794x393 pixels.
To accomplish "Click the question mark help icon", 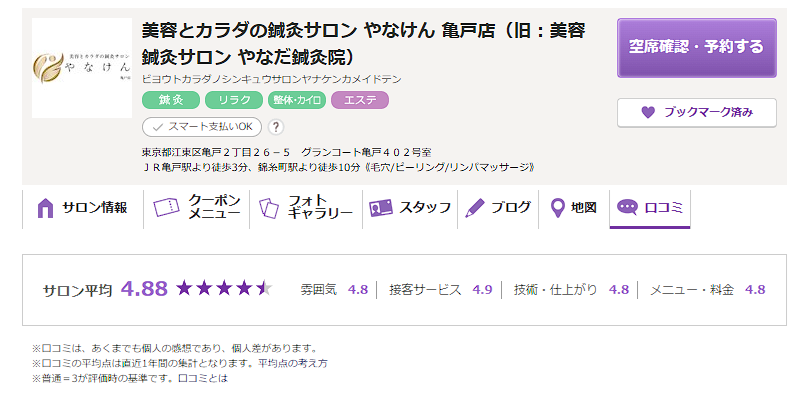I will [275, 127].
